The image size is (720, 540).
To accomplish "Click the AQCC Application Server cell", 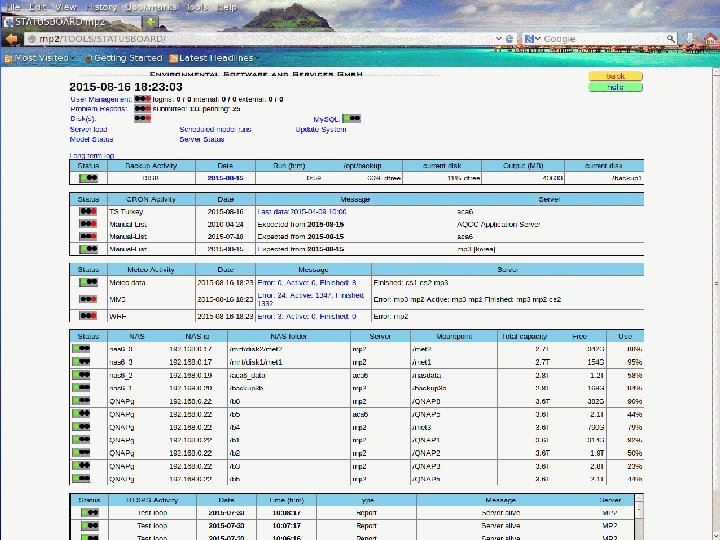I will tap(498, 224).
